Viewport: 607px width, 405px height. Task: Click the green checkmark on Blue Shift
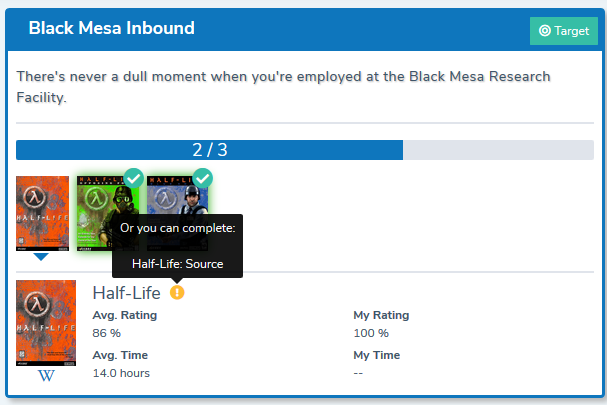[x=202, y=178]
